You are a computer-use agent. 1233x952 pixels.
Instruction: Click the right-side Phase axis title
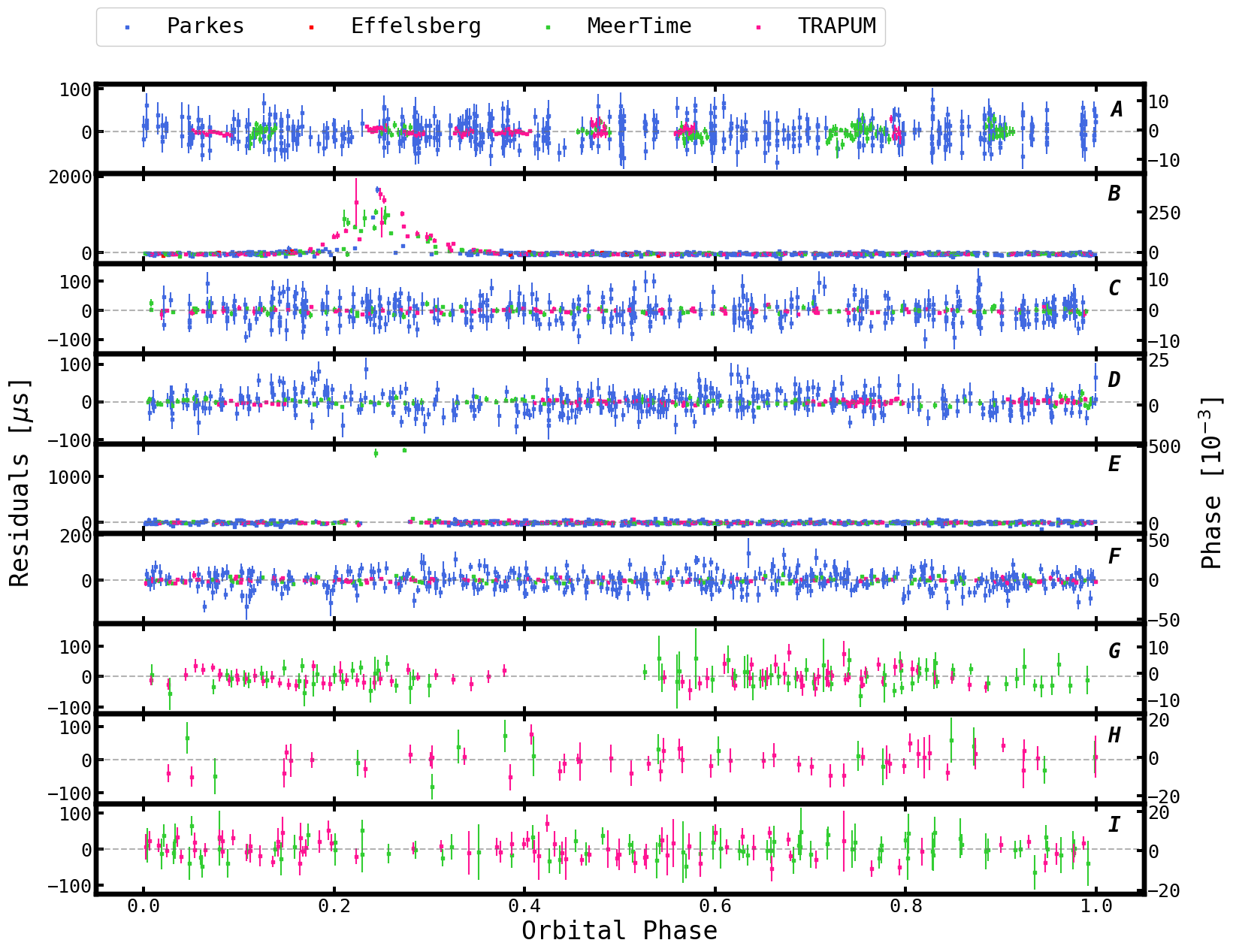1211,482
